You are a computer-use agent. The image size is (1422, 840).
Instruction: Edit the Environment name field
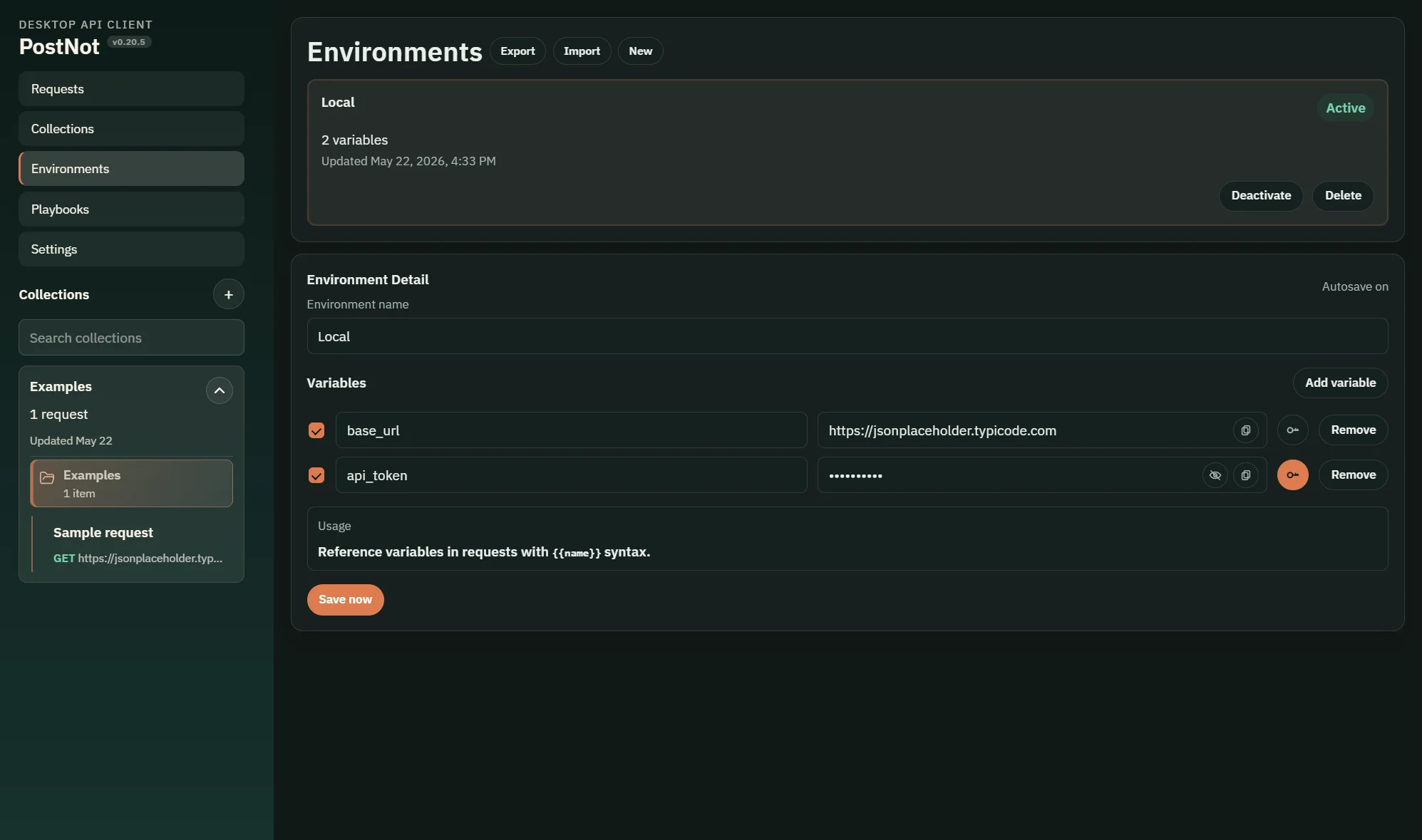pyautogui.click(x=847, y=336)
